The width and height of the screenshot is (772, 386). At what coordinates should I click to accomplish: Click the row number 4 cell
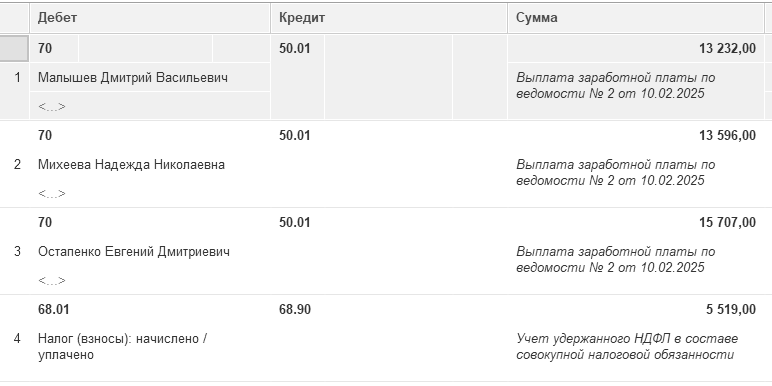click(17, 339)
